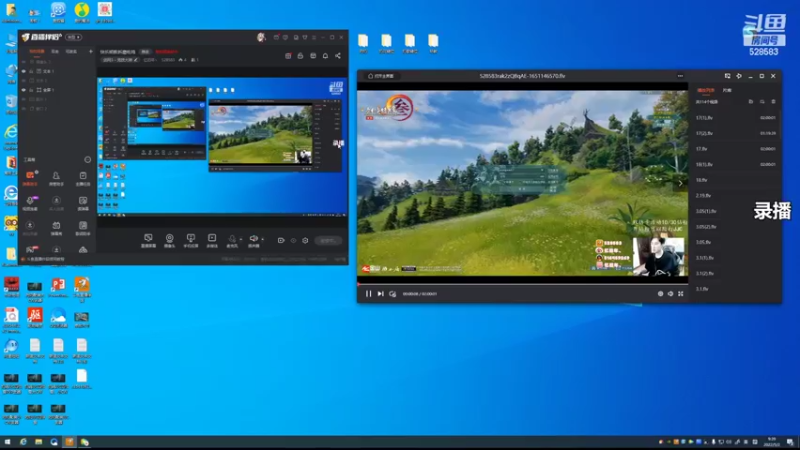Image resolution: width=800 pixels, height=450 pixels.
Task: Click the trash icon above the playlist
Action: coord(773,102)
